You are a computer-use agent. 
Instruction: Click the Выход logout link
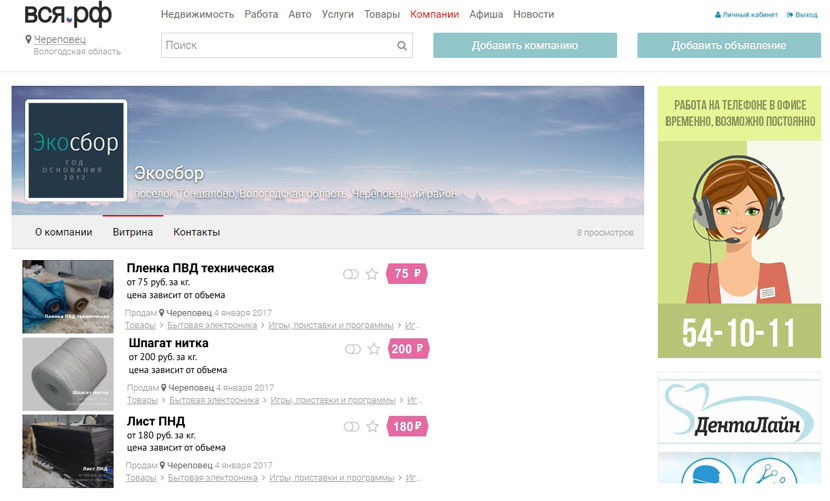(x=802, y=15)
